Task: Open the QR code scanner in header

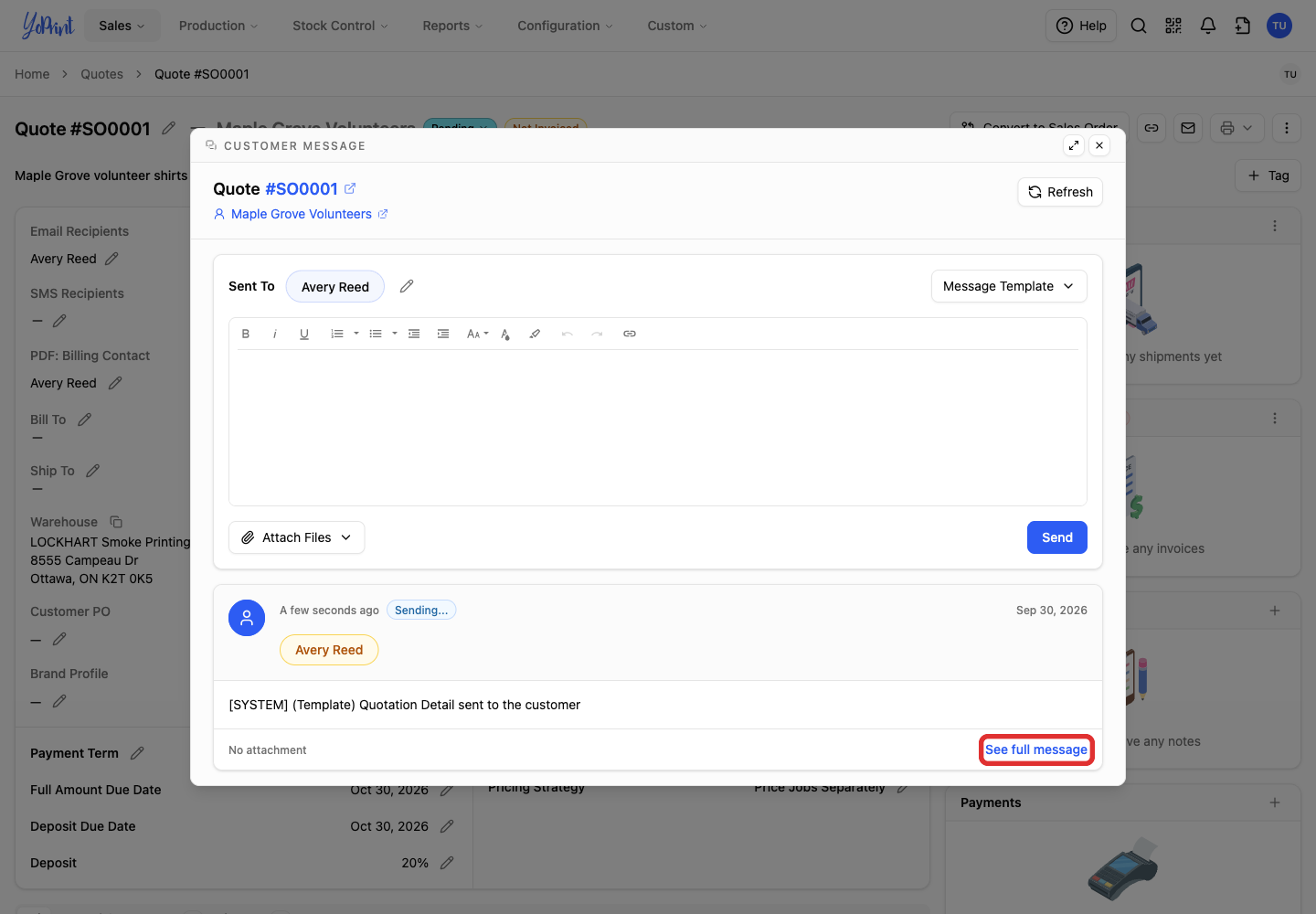Action: pyautogui.click(x=1173, y=26)
